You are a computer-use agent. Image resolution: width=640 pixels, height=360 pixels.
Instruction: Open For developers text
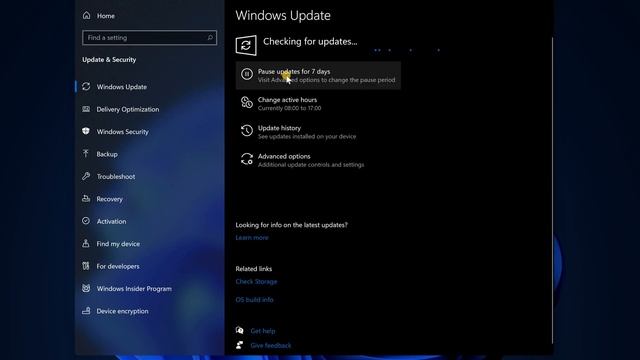pos(118,267)
